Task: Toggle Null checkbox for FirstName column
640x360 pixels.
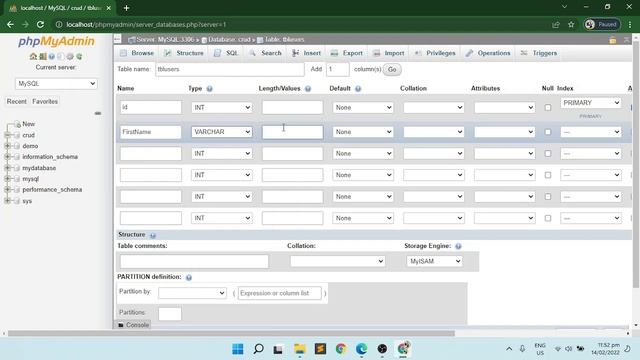Action: point(548,132)
